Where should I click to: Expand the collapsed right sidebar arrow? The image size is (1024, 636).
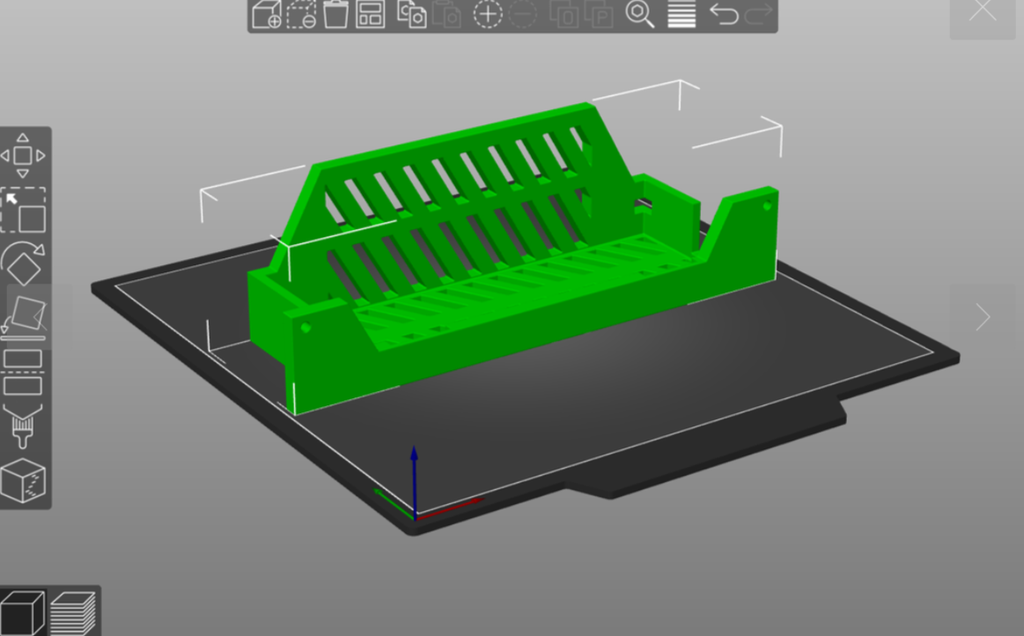click(982, 317)
